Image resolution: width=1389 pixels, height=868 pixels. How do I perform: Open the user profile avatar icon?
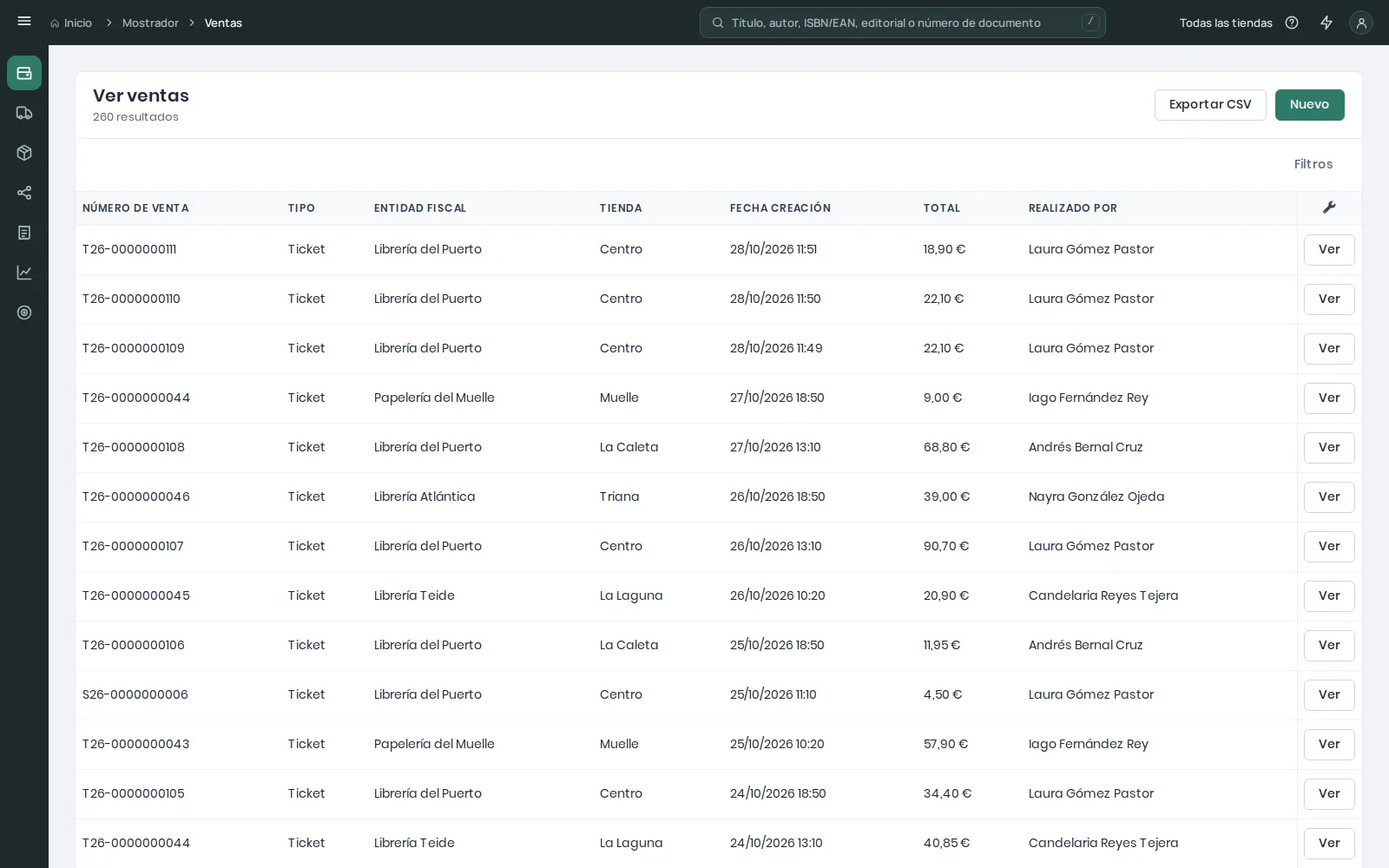[x=1361, y=23]
